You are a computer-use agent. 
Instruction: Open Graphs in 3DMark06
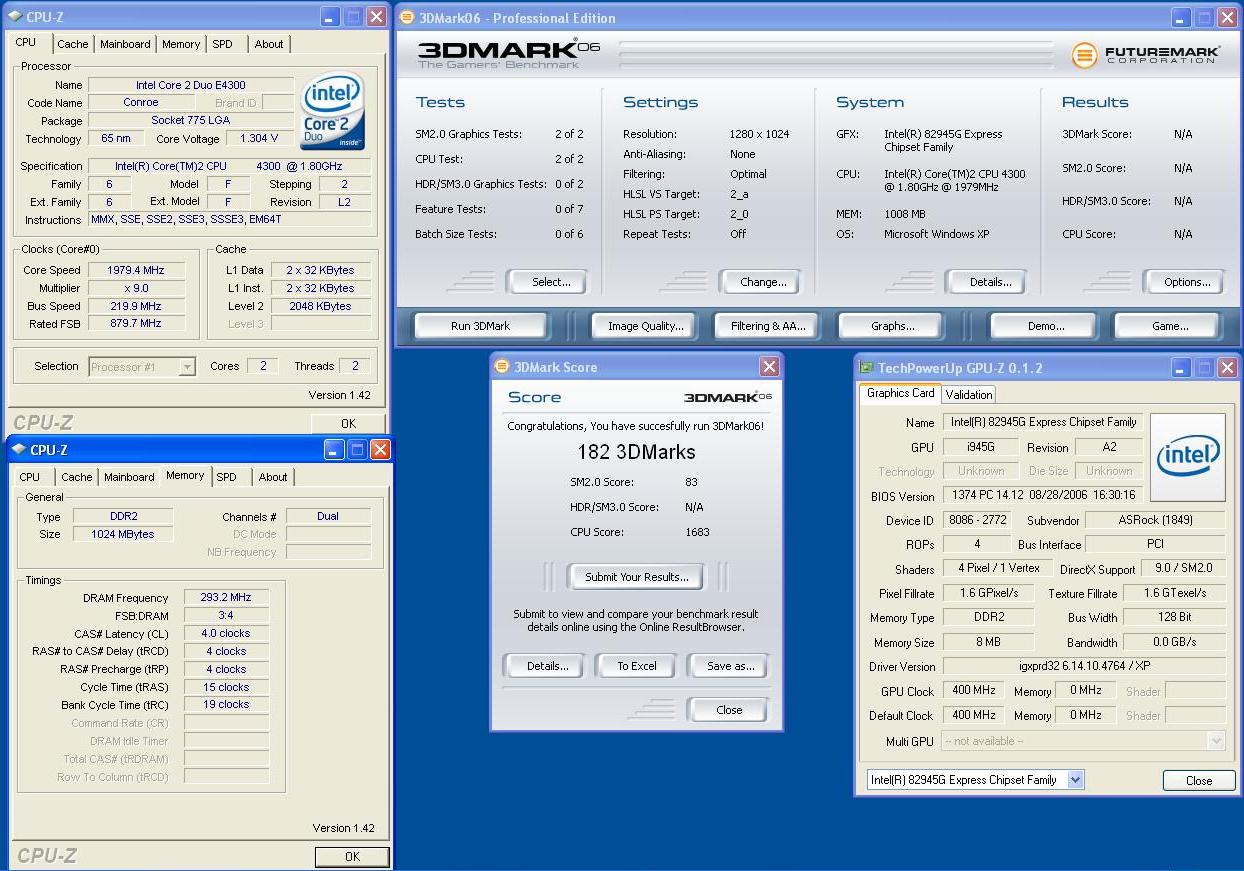[x=892, y=326]
